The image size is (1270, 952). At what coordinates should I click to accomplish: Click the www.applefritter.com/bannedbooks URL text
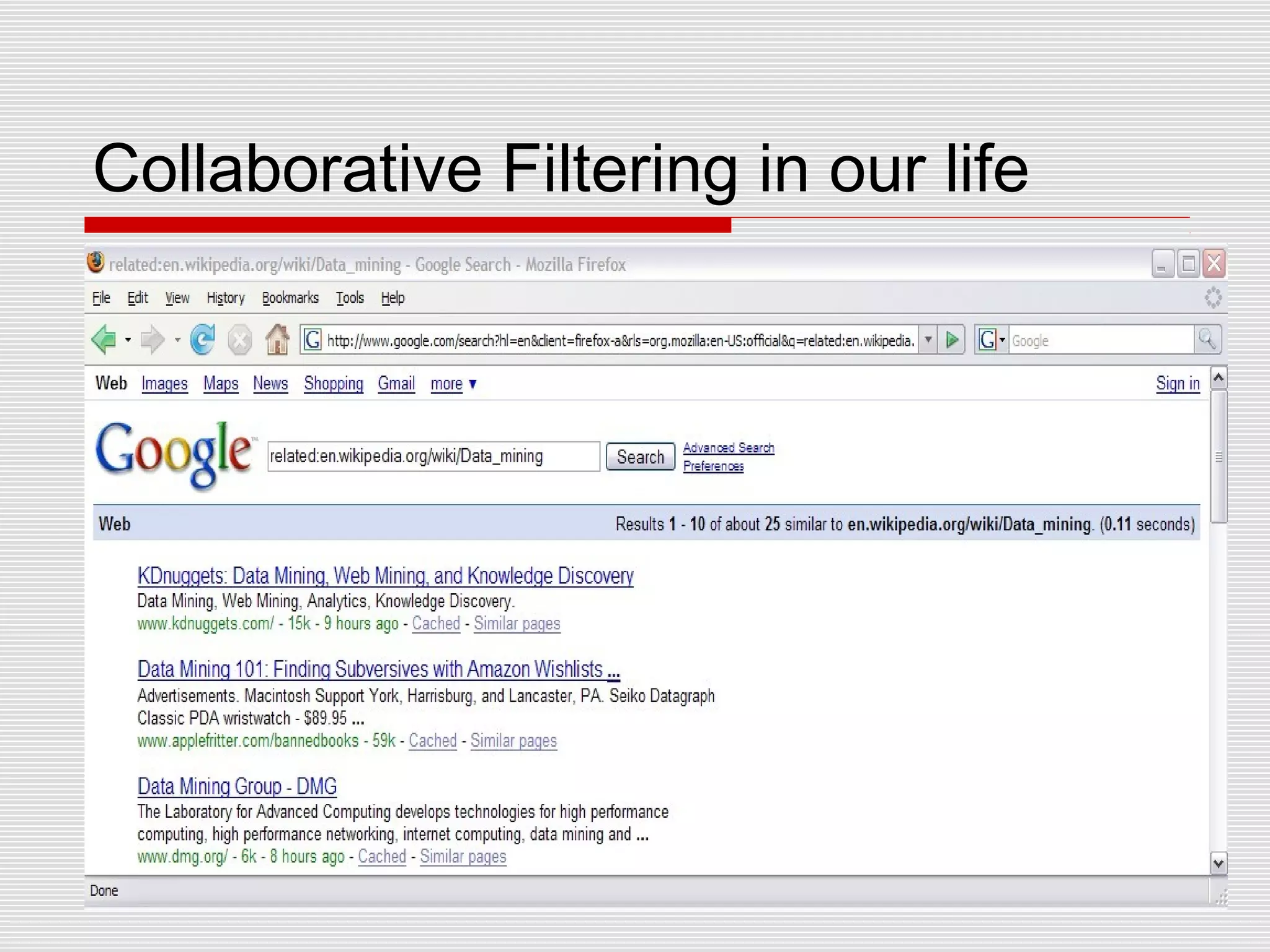click(248, 741)
